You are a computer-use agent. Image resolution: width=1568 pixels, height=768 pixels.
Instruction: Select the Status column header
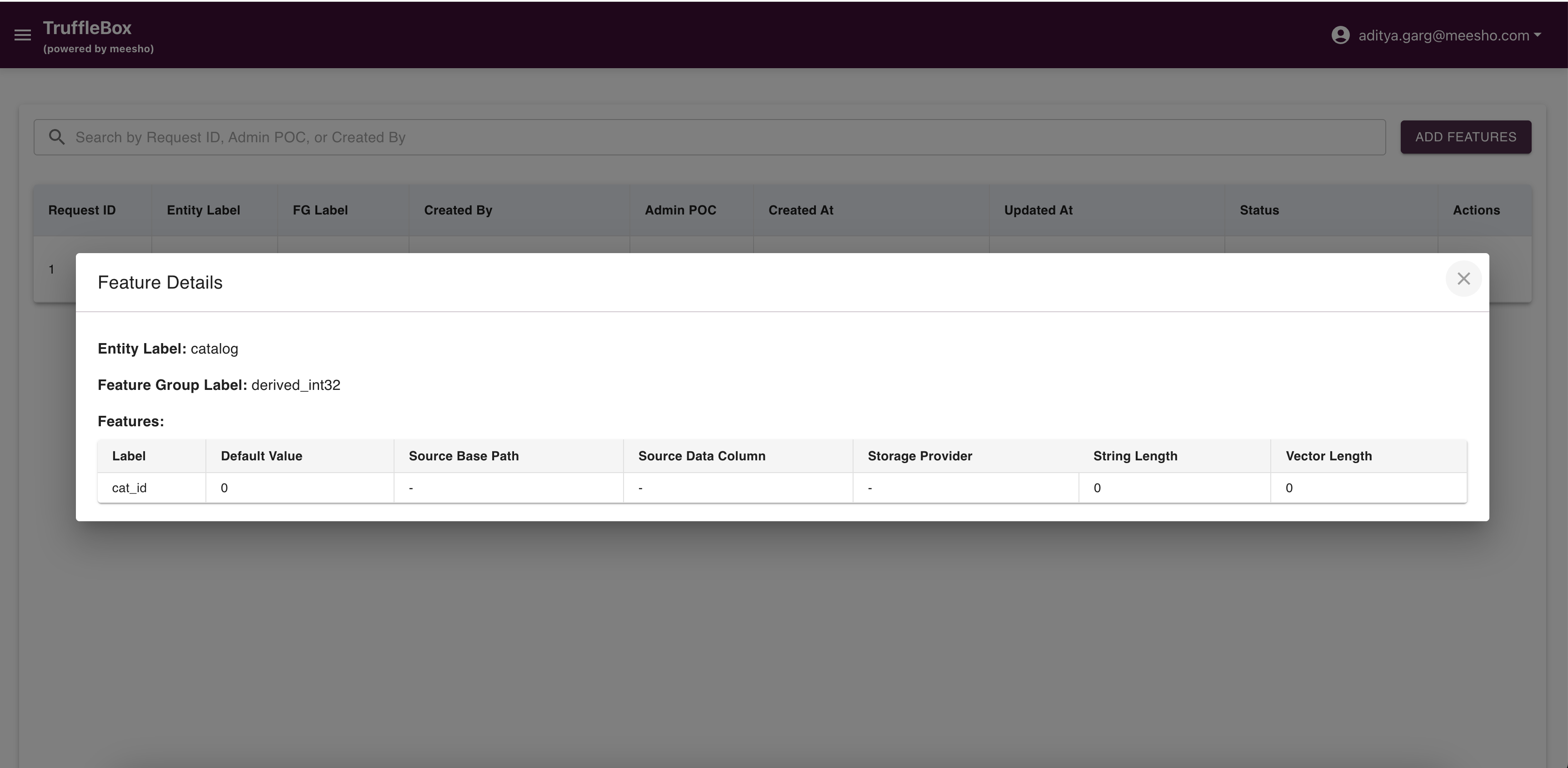pyautogui.click(x=1259, y=210)
